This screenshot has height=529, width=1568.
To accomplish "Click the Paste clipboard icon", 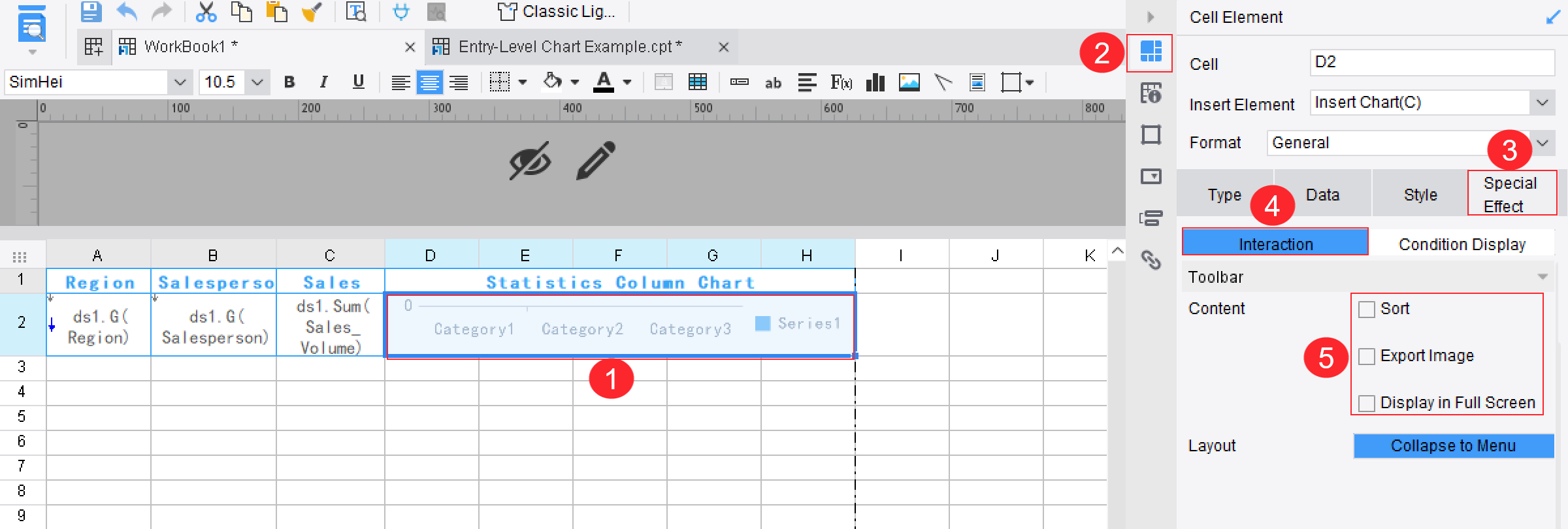I will pos(277,12).
